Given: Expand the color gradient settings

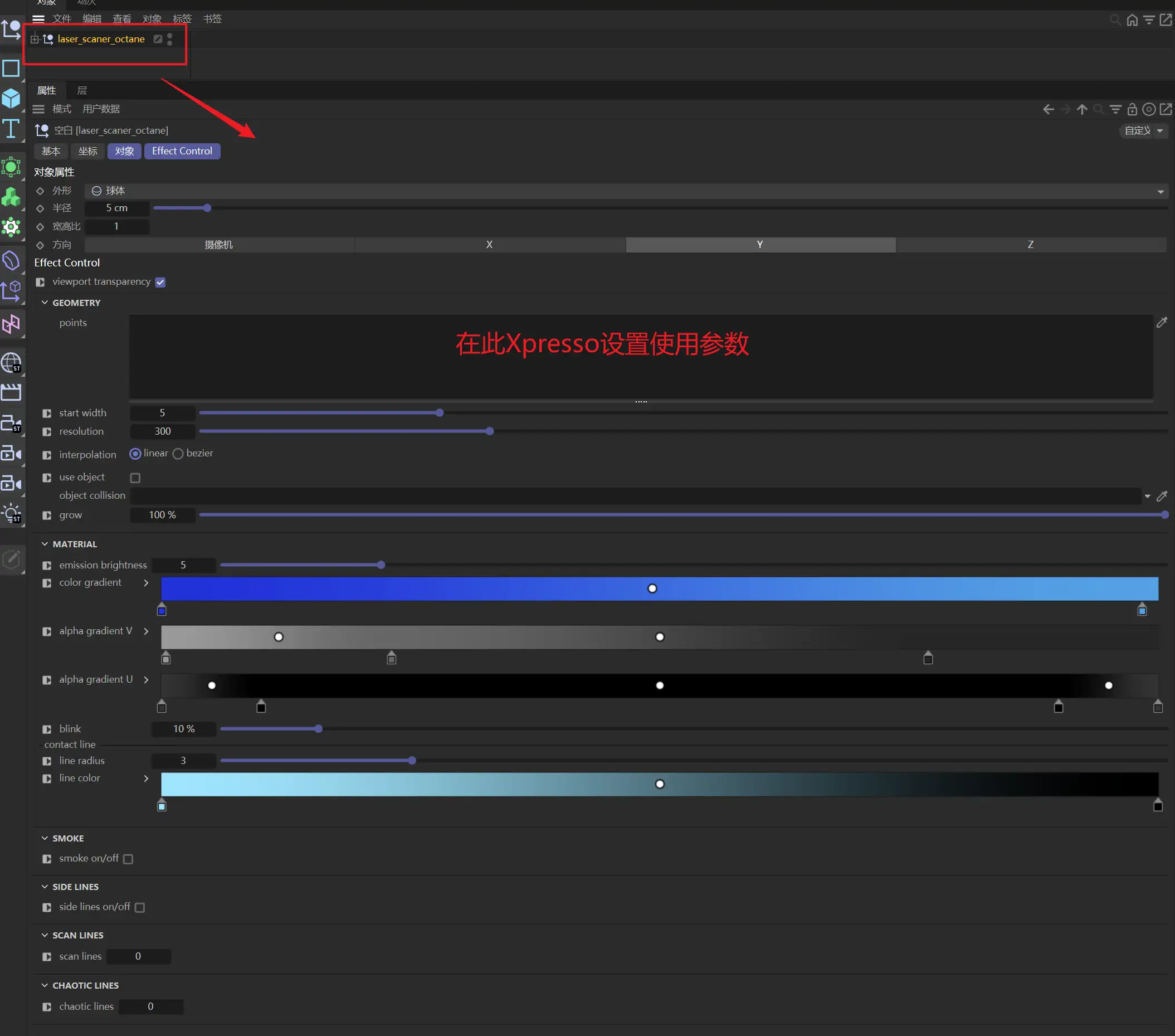Looking at the screenshot, I should tap(146, 583).
